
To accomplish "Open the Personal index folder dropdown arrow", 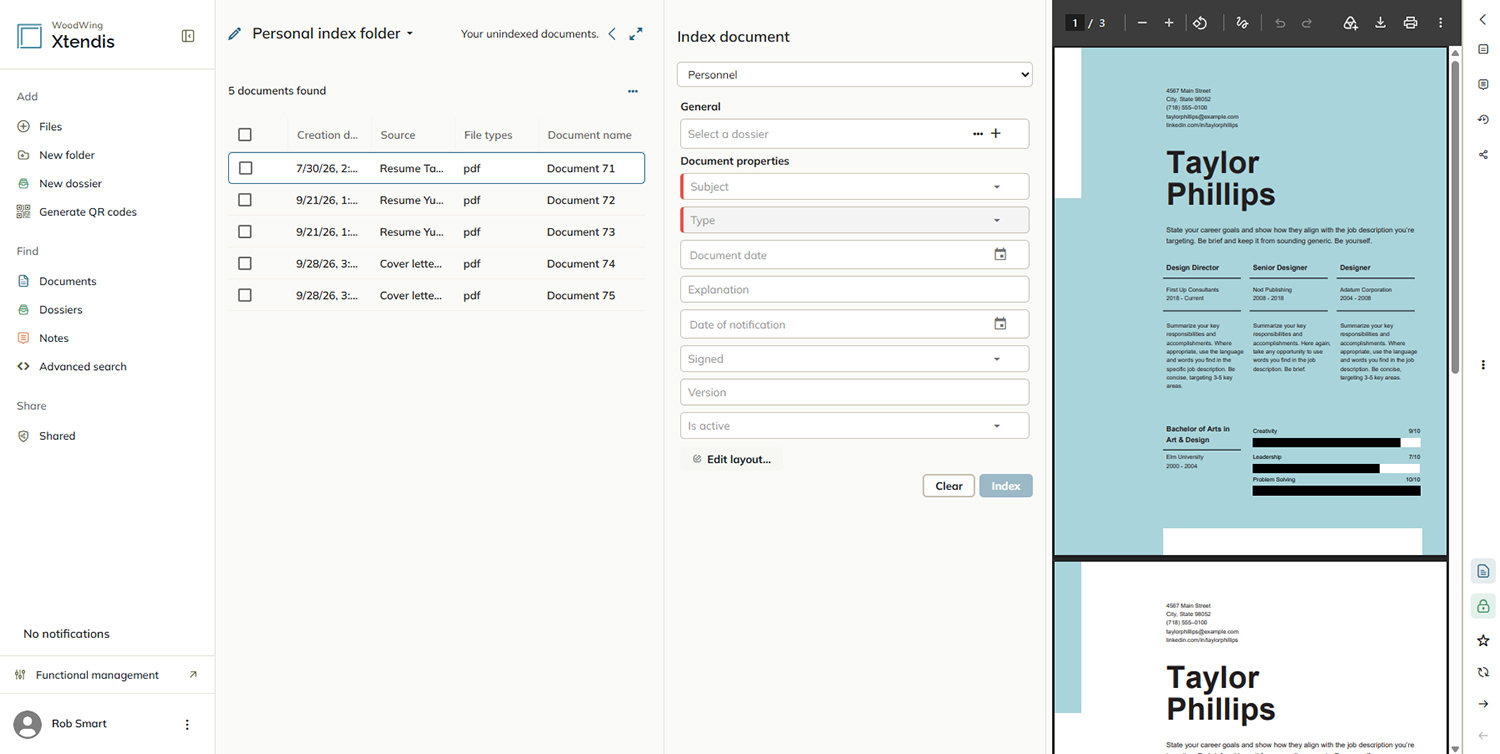I will pos(410,34).
